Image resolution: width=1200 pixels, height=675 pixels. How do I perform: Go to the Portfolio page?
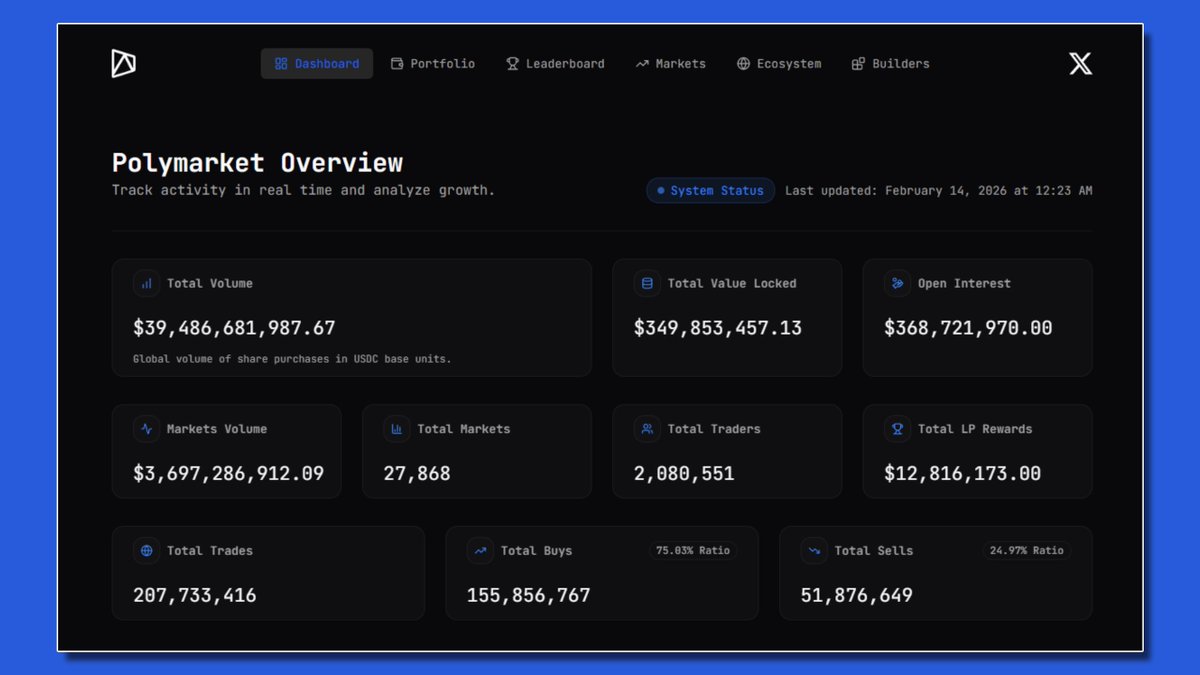[x=433, y=64]
